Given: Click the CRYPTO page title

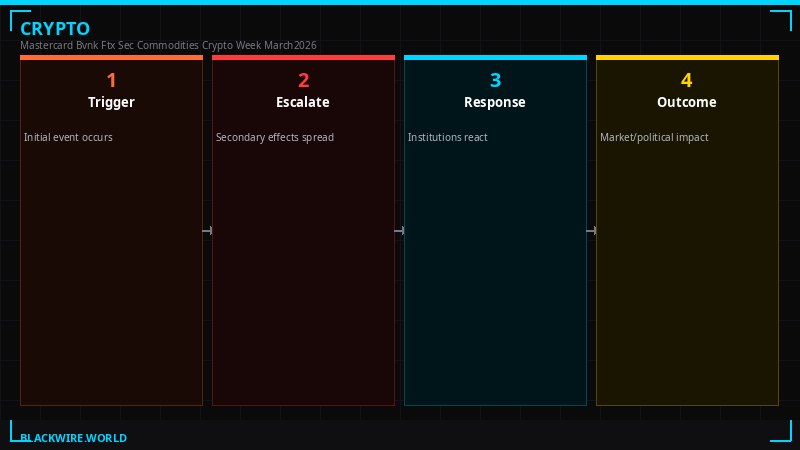Looking at the screenshot, I should click(55, 29).
